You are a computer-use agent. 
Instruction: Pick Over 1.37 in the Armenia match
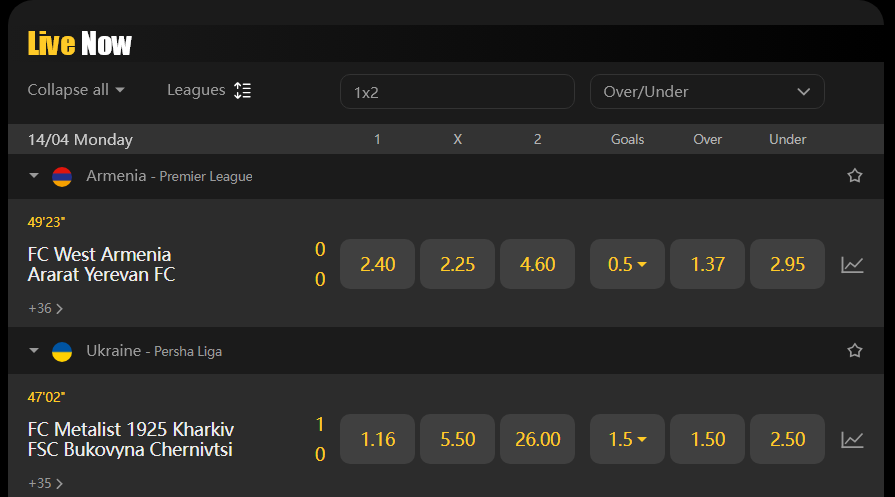(707, 264)
